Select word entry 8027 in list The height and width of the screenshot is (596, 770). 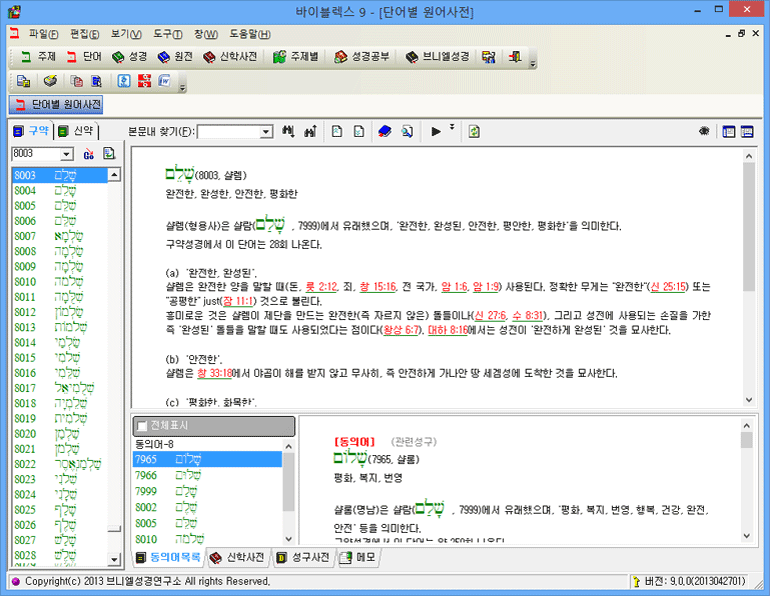(x=59, y=541)
